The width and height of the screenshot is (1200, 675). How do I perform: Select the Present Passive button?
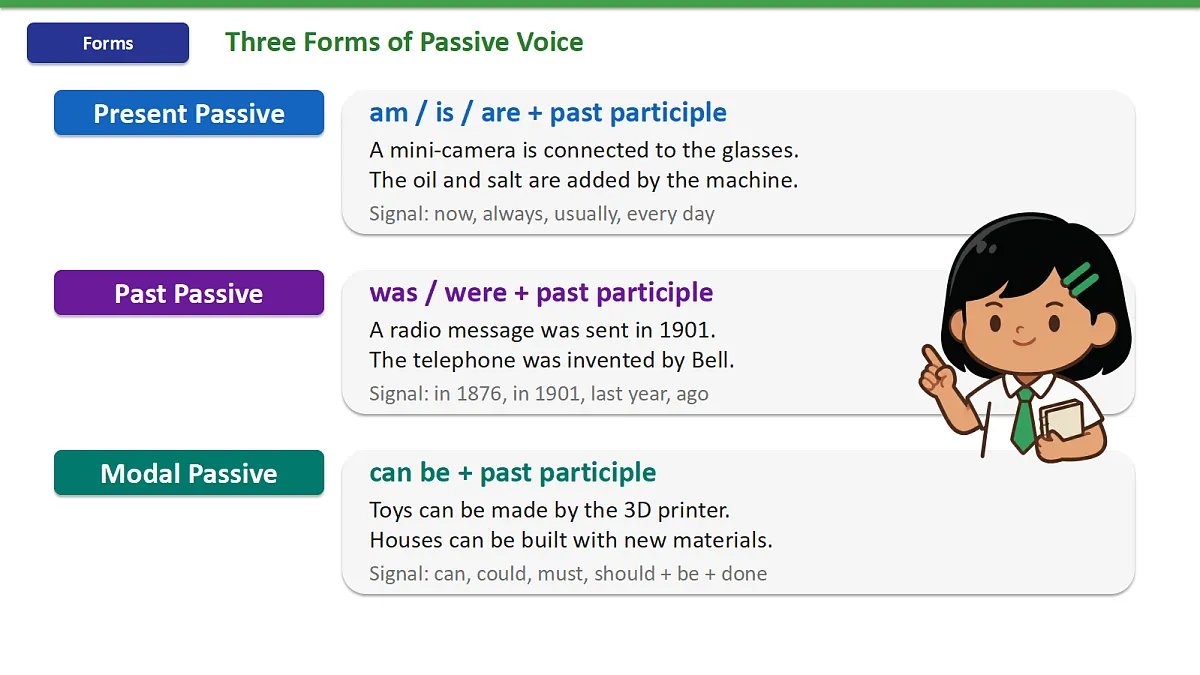click(x=189, y=113)
